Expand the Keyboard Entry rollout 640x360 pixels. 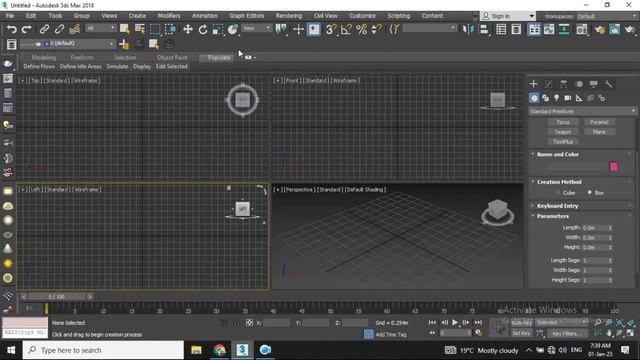(557, 206)
